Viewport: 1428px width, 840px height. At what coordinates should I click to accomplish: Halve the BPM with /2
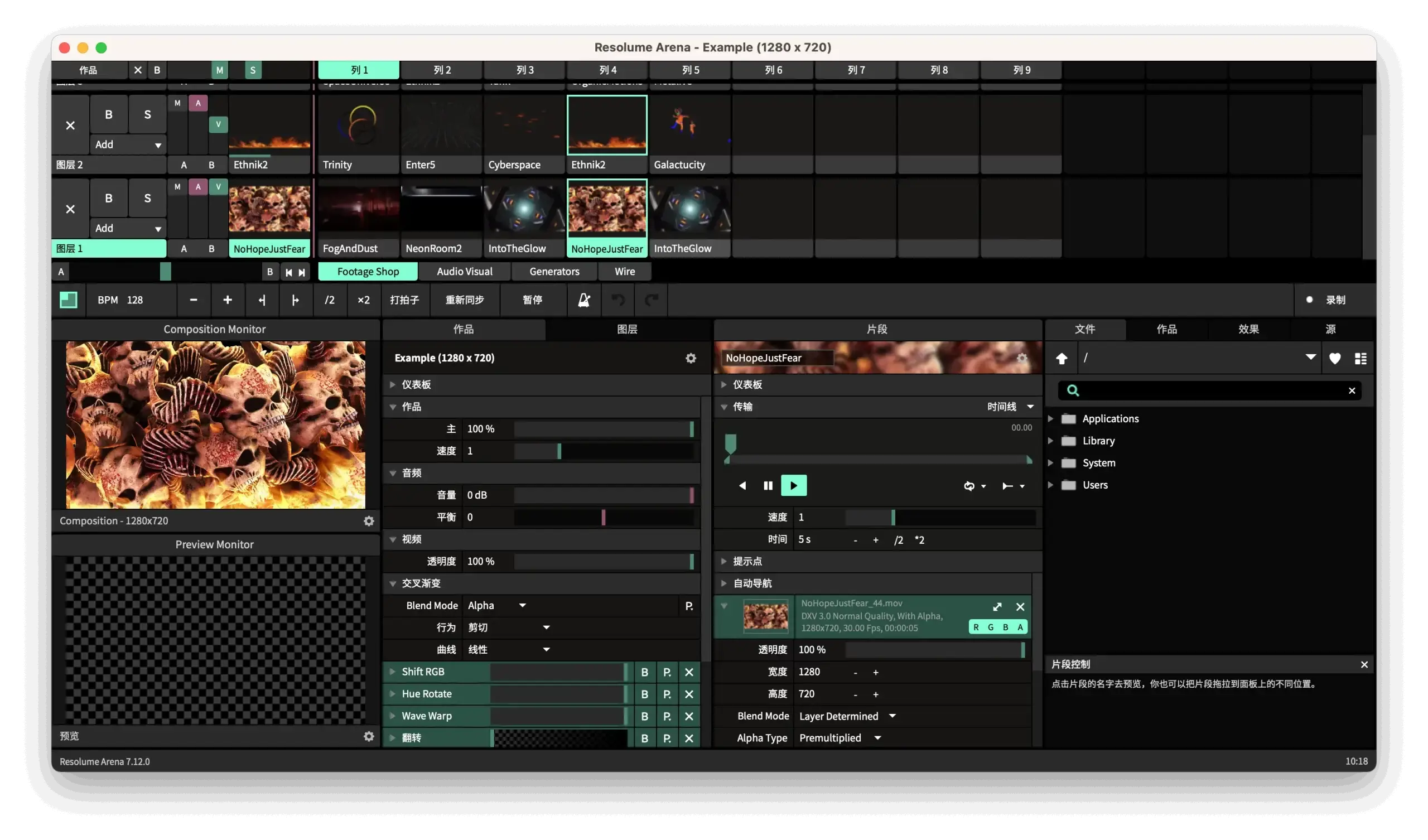[x=329, y=300]
